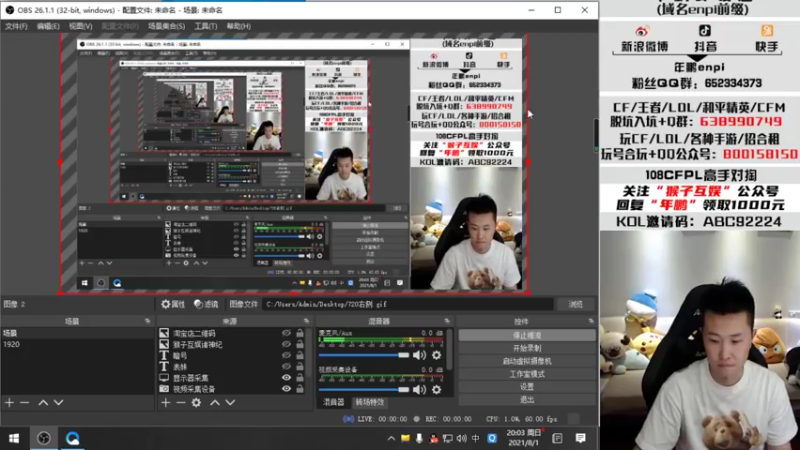Toggle visibility of the 淘宝店二维码 source

point(286,333)
